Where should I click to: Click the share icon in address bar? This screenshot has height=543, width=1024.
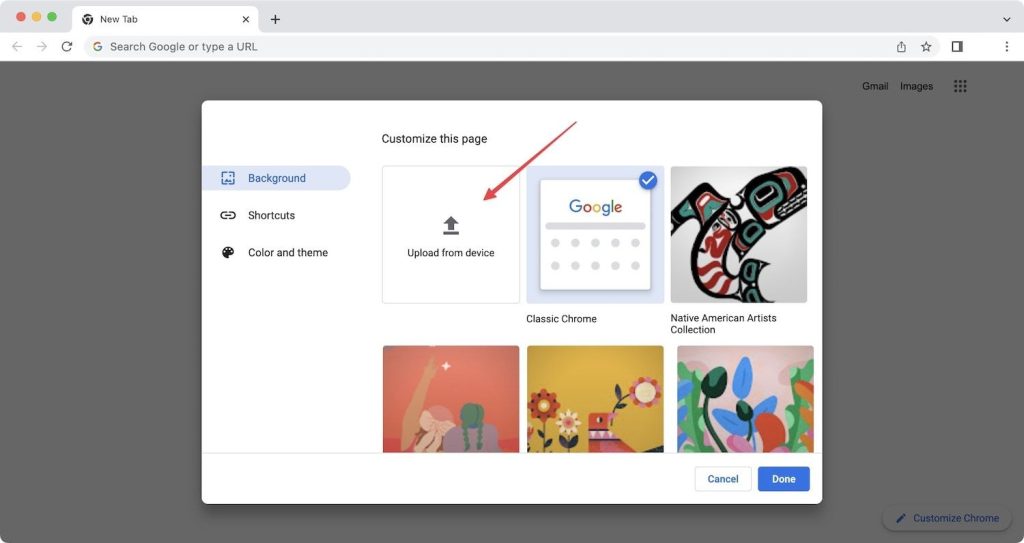pyautogui.click(x=901, y=46)
